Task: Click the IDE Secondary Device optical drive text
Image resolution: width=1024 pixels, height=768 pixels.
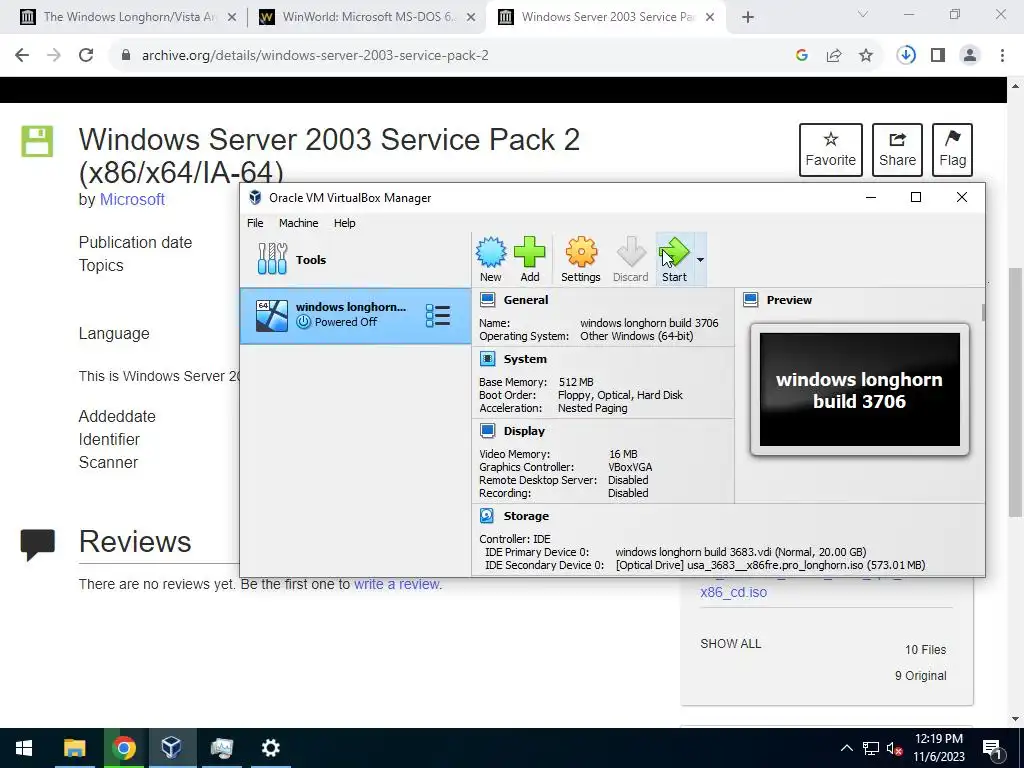Action: [770, 565]
